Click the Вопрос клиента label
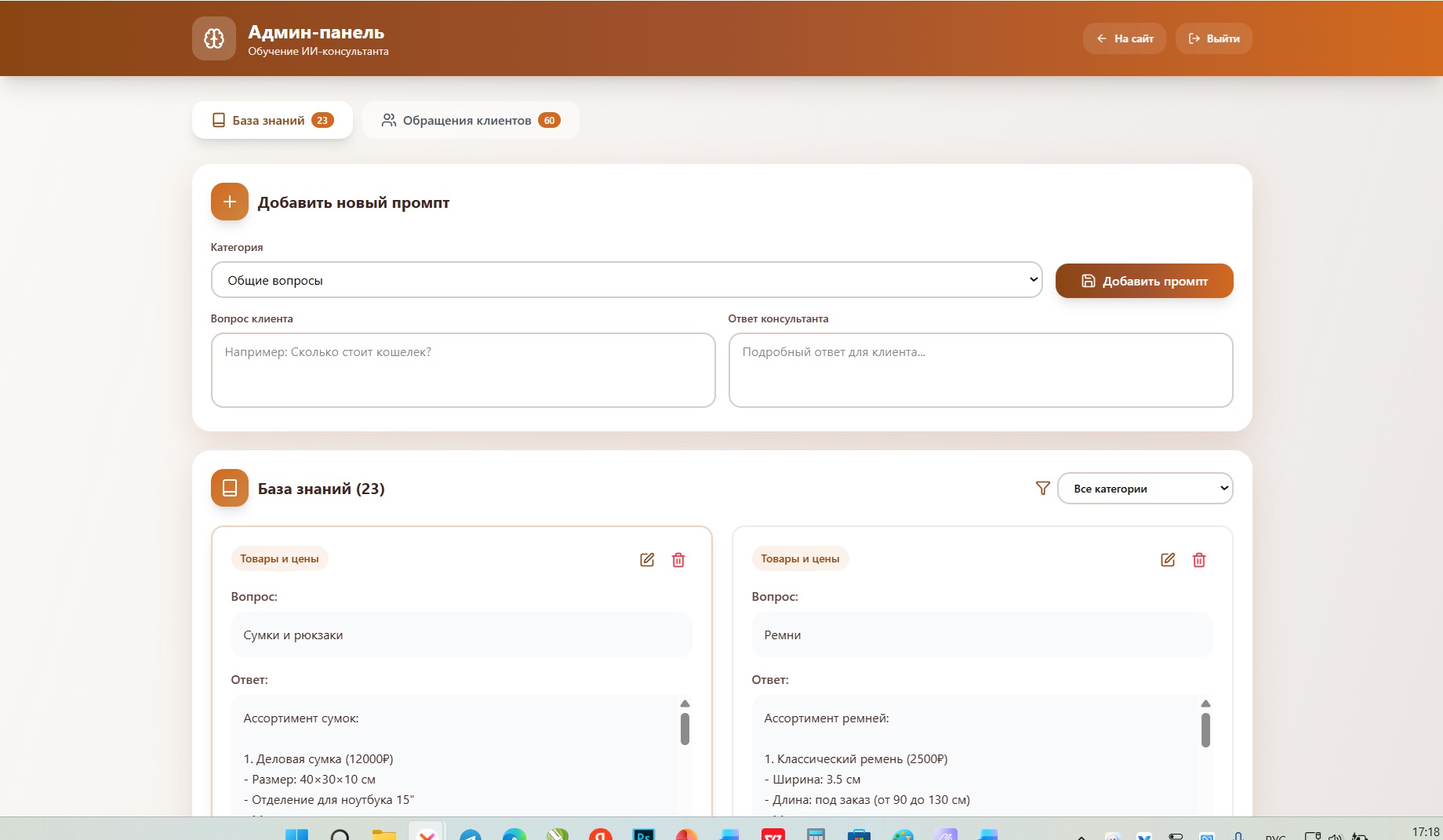The height and width of the screenshot is (840, 1443). [252, 318]
